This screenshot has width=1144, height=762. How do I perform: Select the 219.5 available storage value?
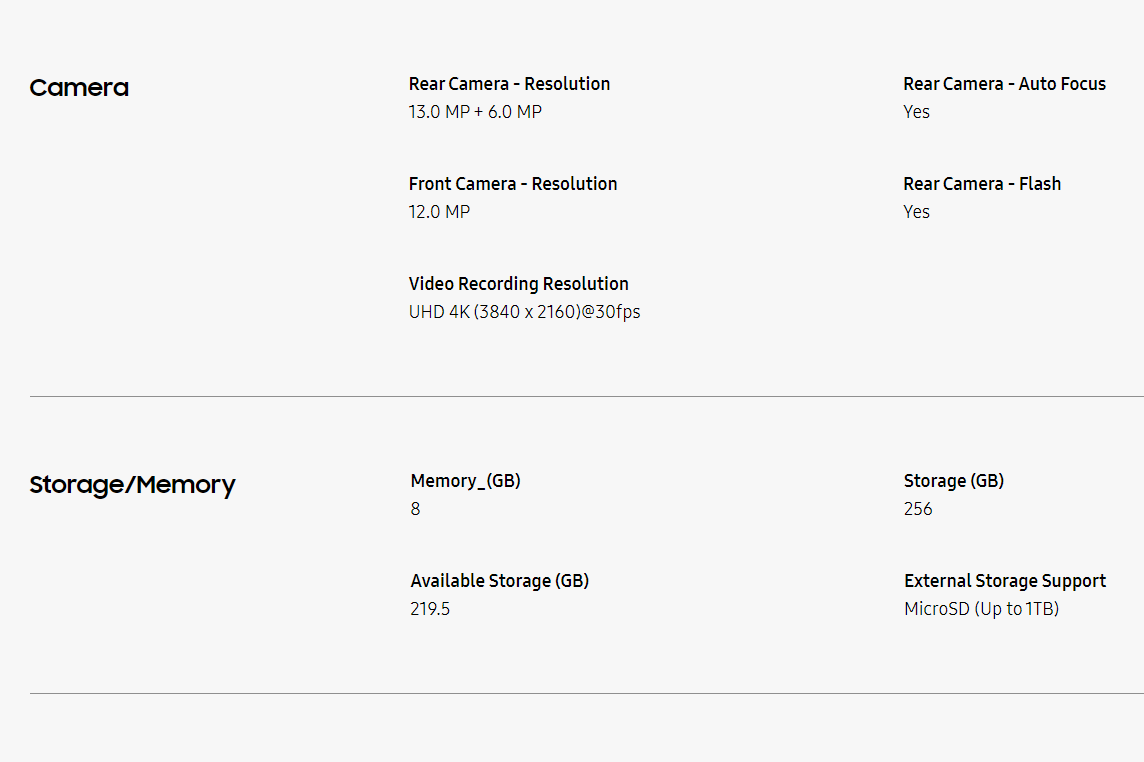click(430, 609)
